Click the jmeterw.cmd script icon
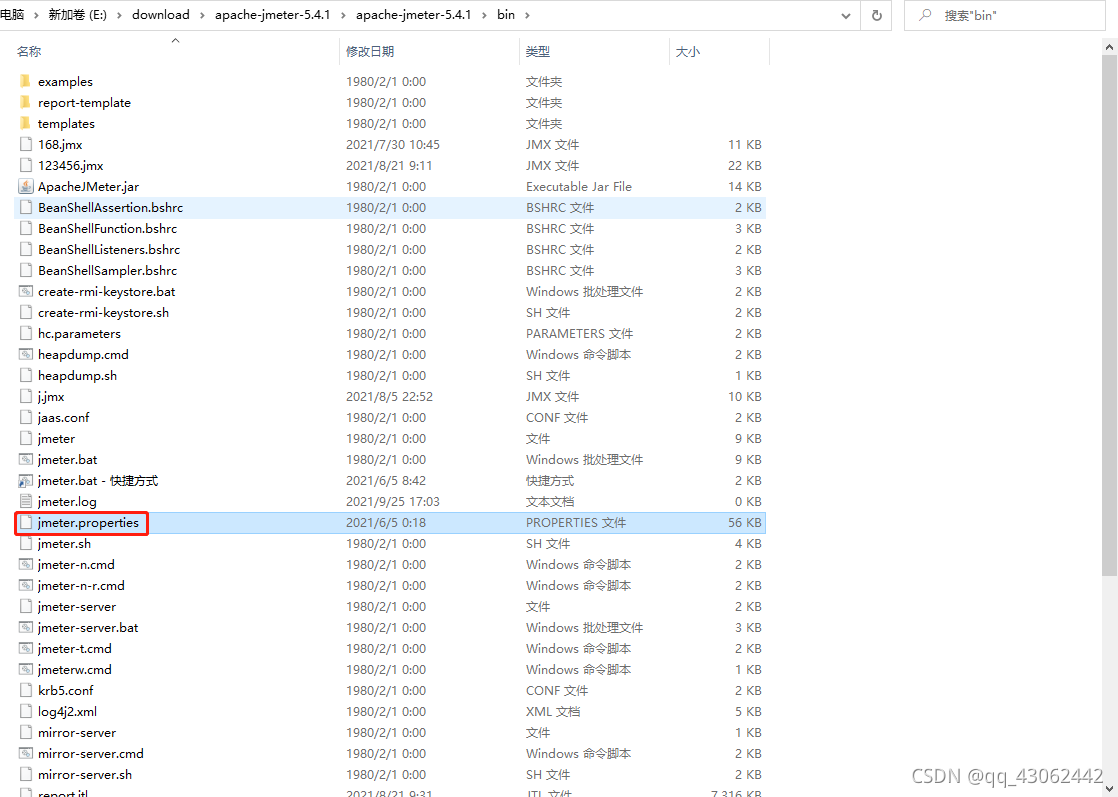This screenshot has width=1118, height=797. click(x=26, y=669)
